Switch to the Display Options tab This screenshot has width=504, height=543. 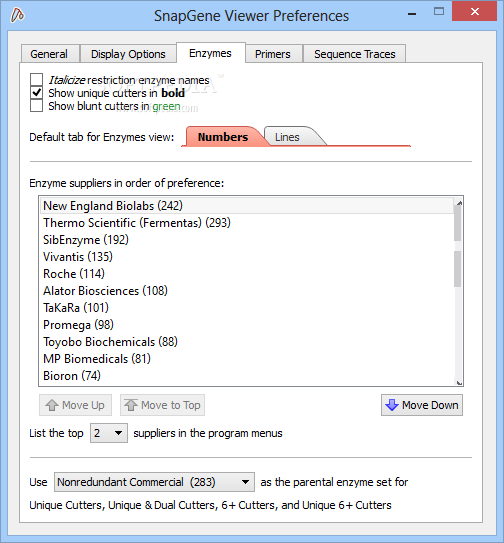tap(128, 54)
